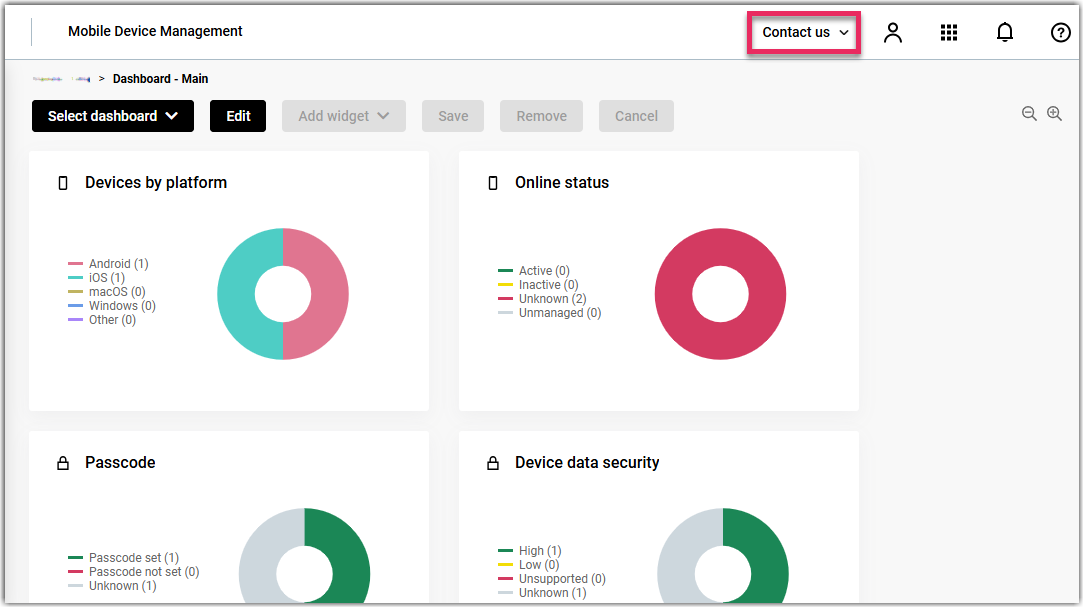
Task: Click the Edit button
Action: point(238,116)
